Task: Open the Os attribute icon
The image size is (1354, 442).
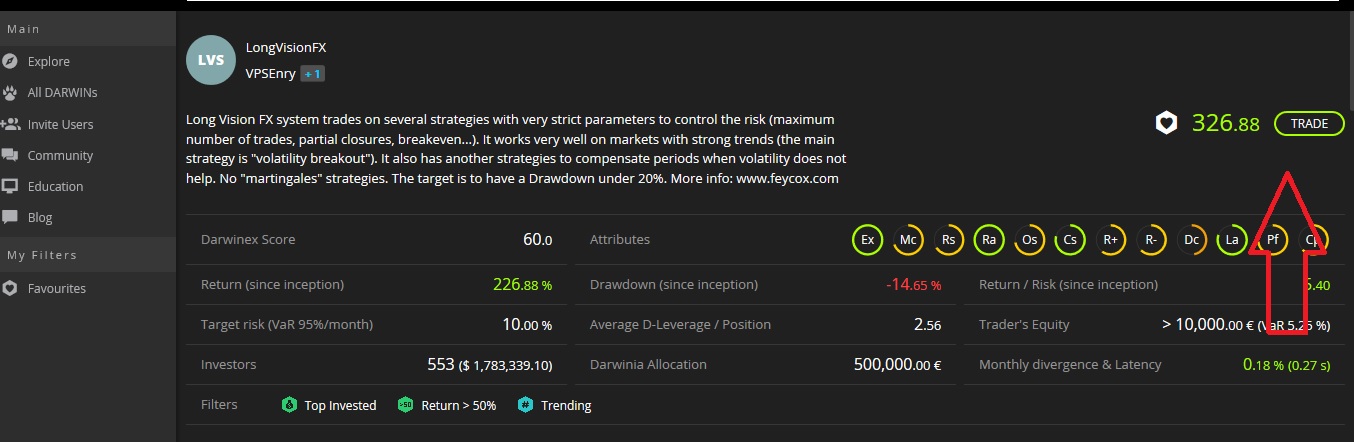Action: 1030,240
